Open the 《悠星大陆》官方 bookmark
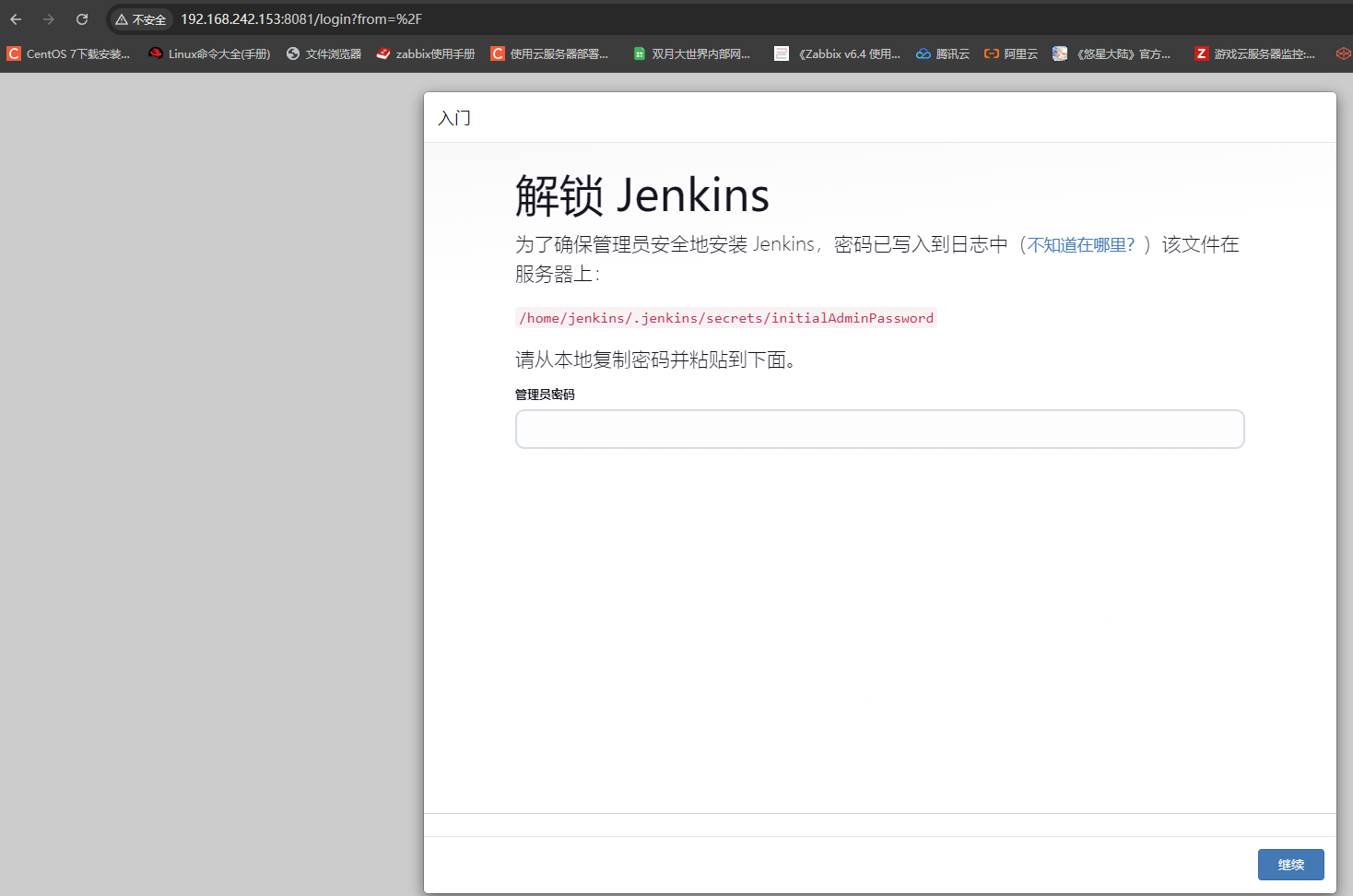1353x896 pixels. (x=1112, y=54)
